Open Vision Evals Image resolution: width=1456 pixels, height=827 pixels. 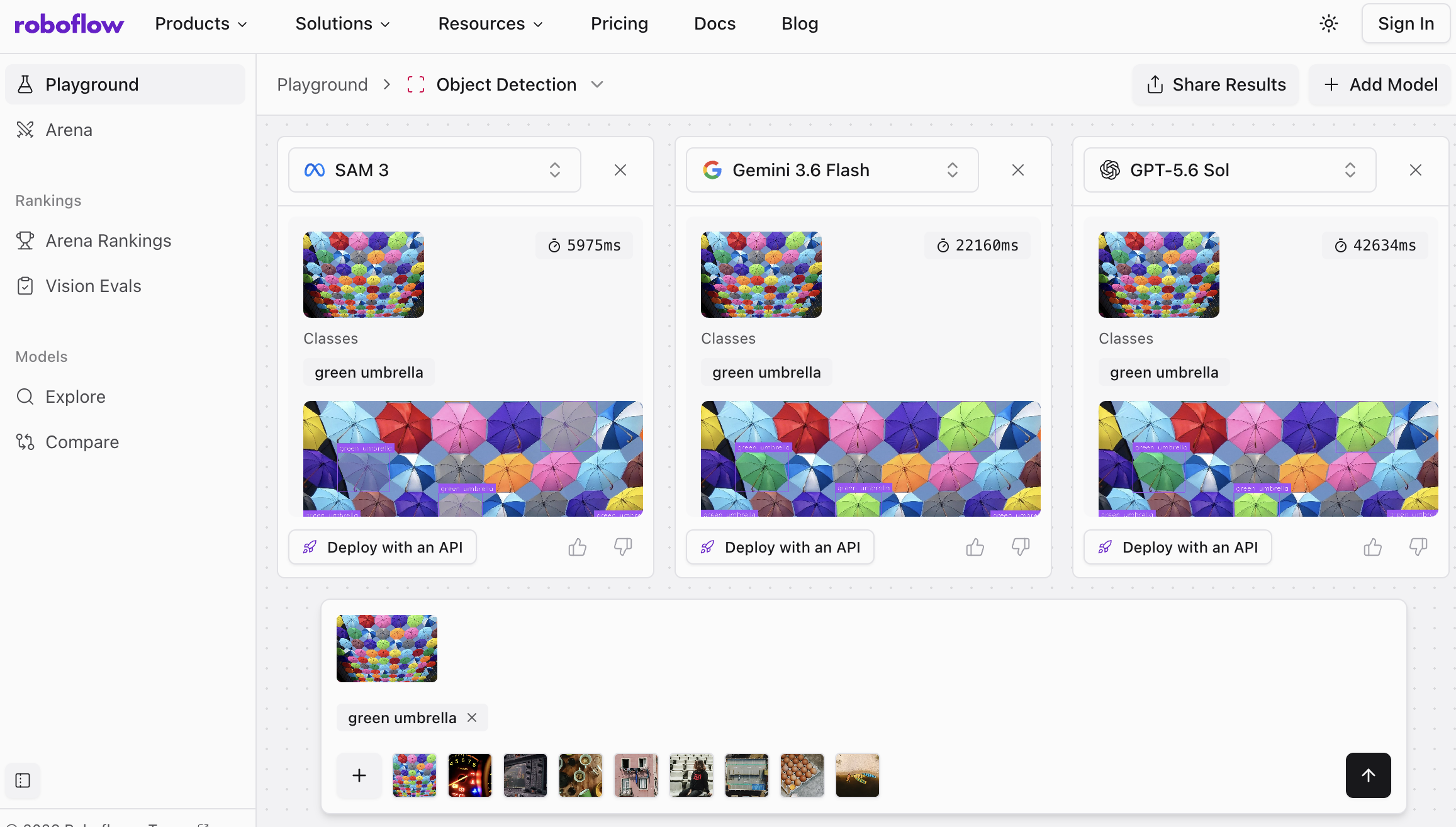pos(125,286)
